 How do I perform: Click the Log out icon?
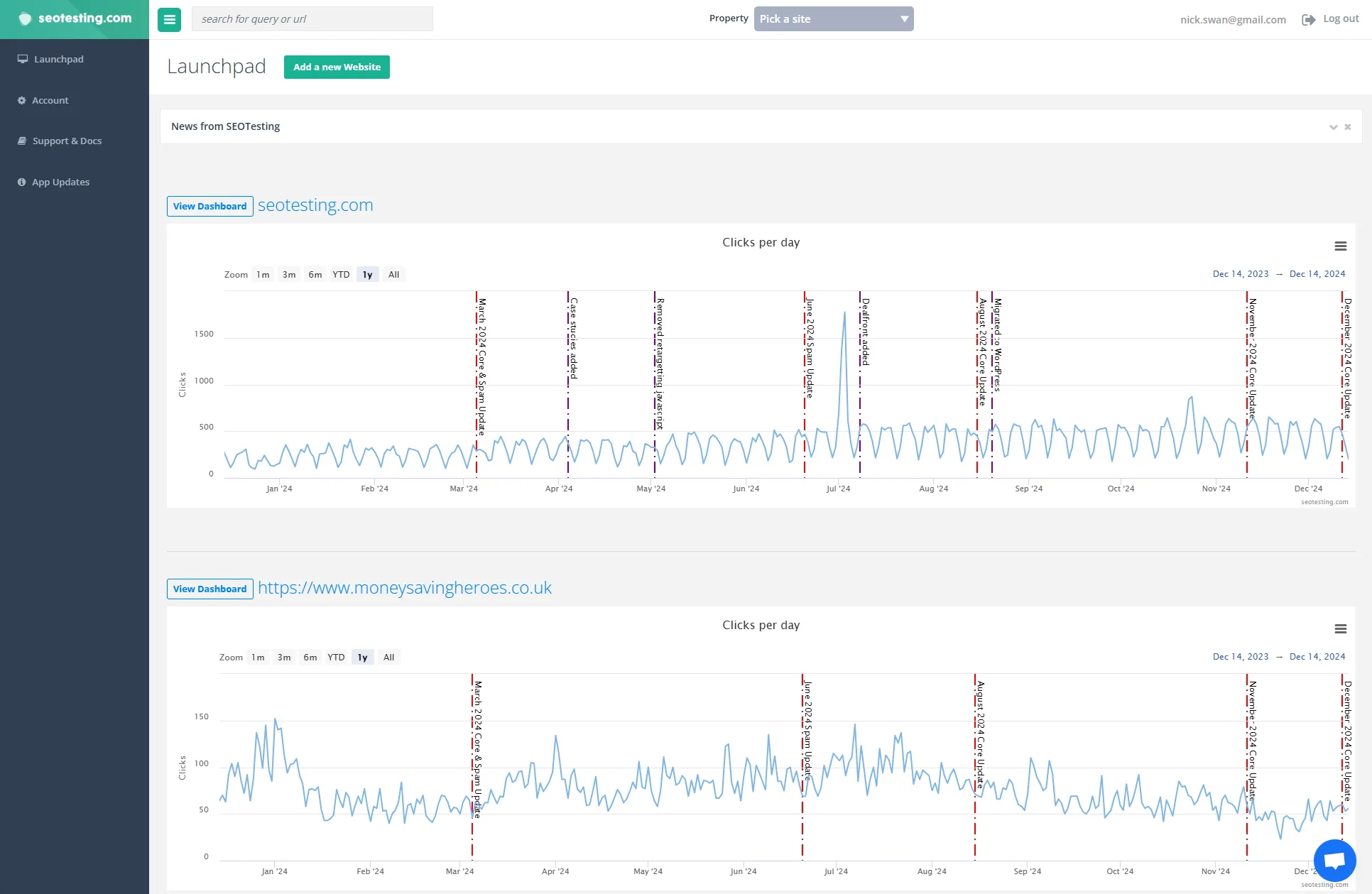(1308, 19)
